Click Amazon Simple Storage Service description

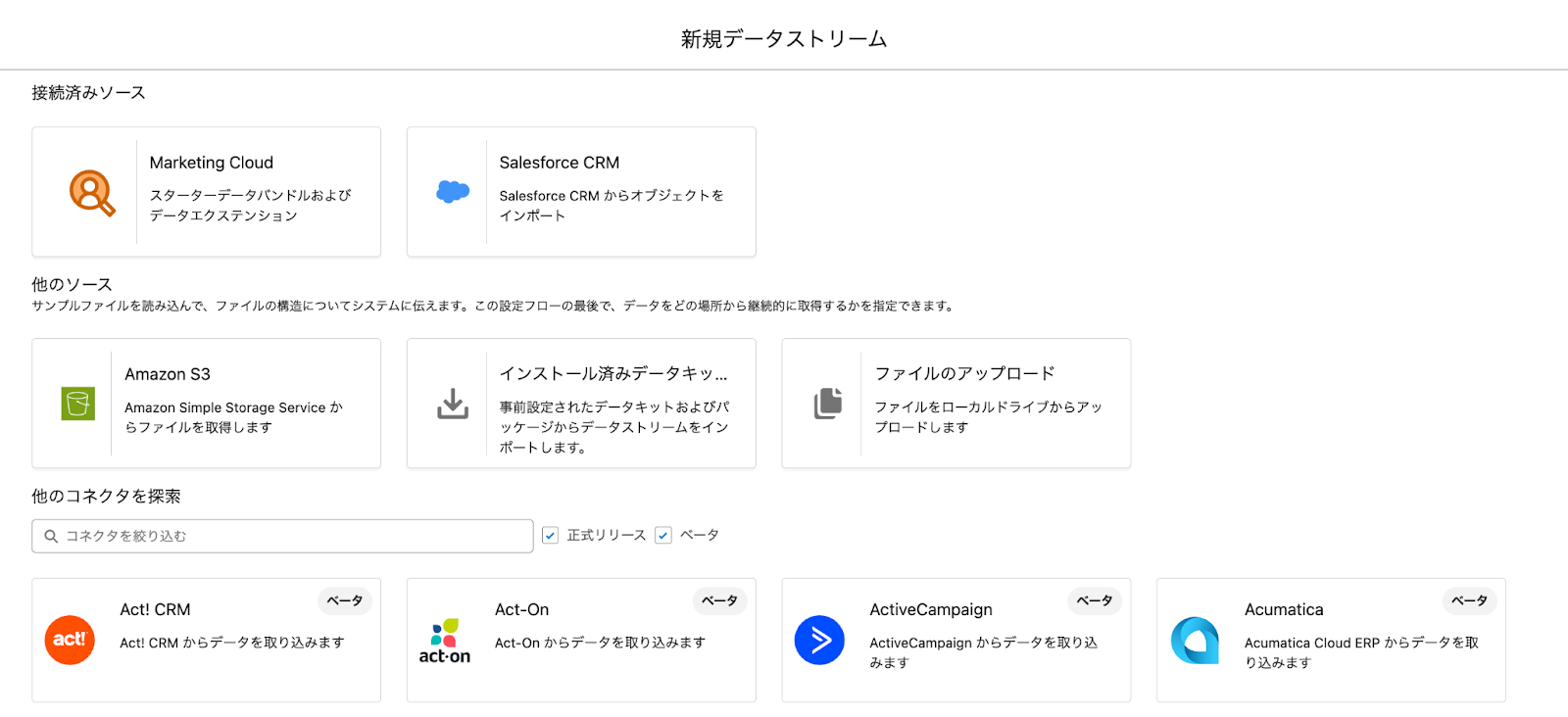point(233,417)
